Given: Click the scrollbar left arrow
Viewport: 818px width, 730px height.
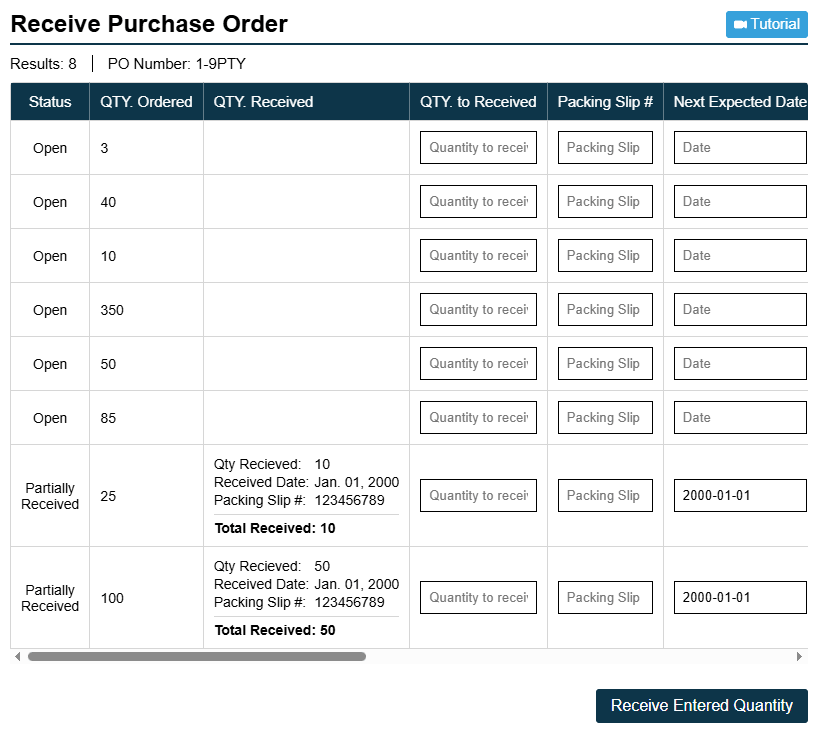Looking at the screenshot, I should [x=18, y=656].
